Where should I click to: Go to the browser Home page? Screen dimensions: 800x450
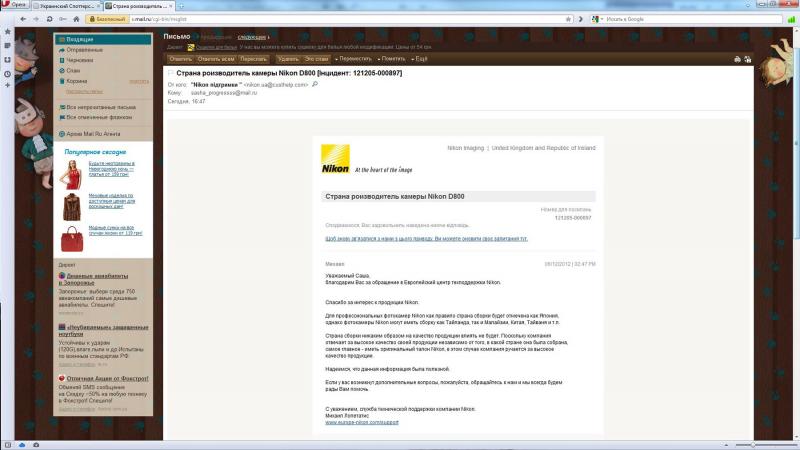tap(76, 19)
